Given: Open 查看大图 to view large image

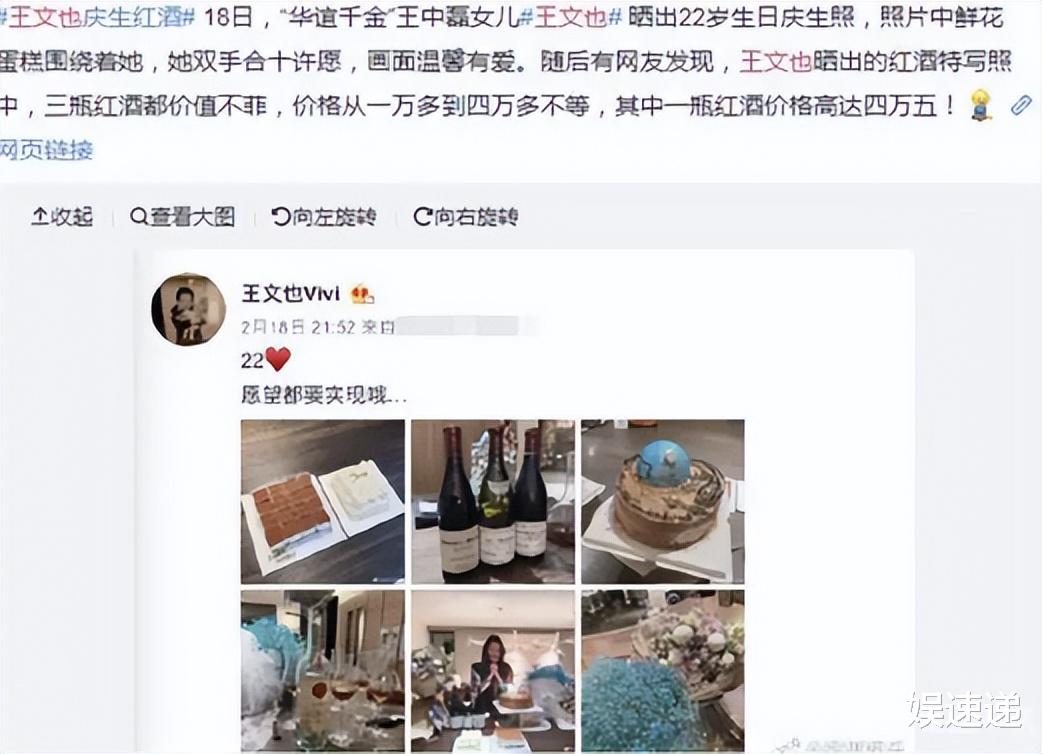Looking at the screenshot, I should click(x=183, y=217).
